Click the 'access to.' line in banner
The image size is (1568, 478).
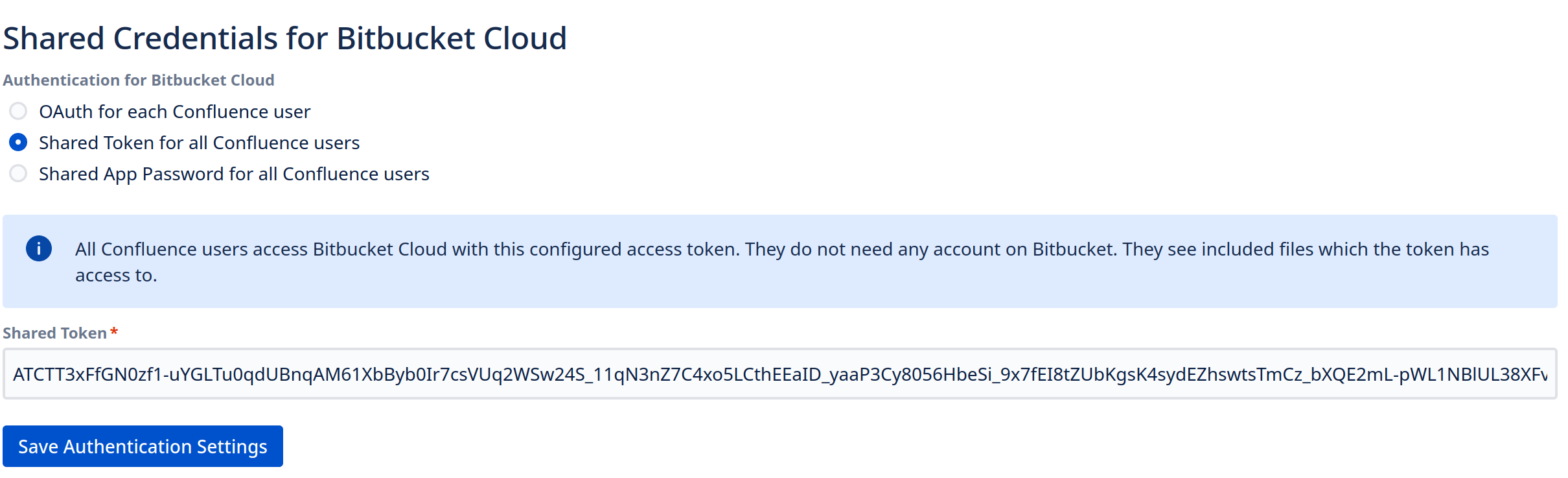click(x=116, y=275)
